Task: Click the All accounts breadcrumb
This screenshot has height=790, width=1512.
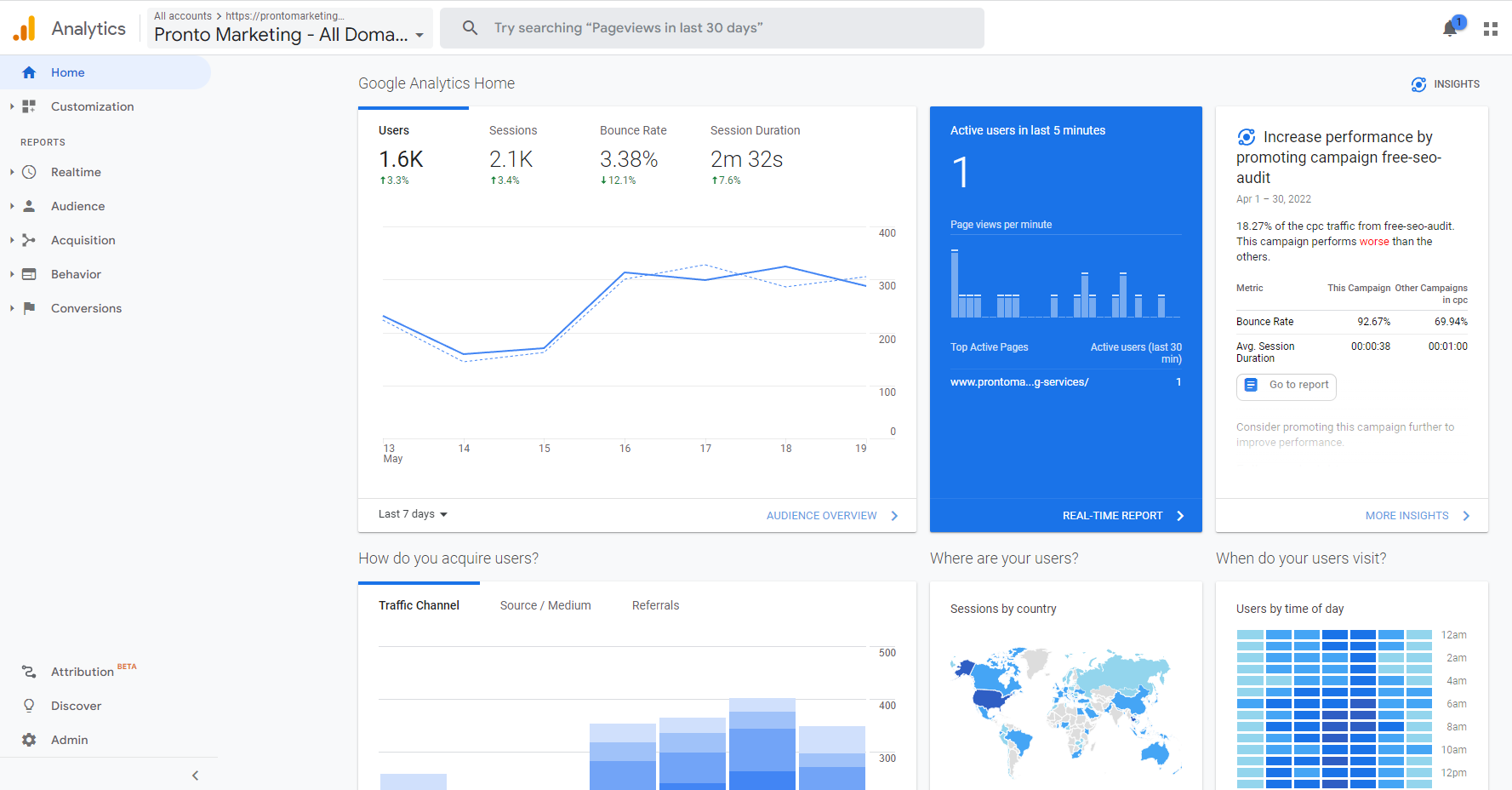Action: coord(183,16)
